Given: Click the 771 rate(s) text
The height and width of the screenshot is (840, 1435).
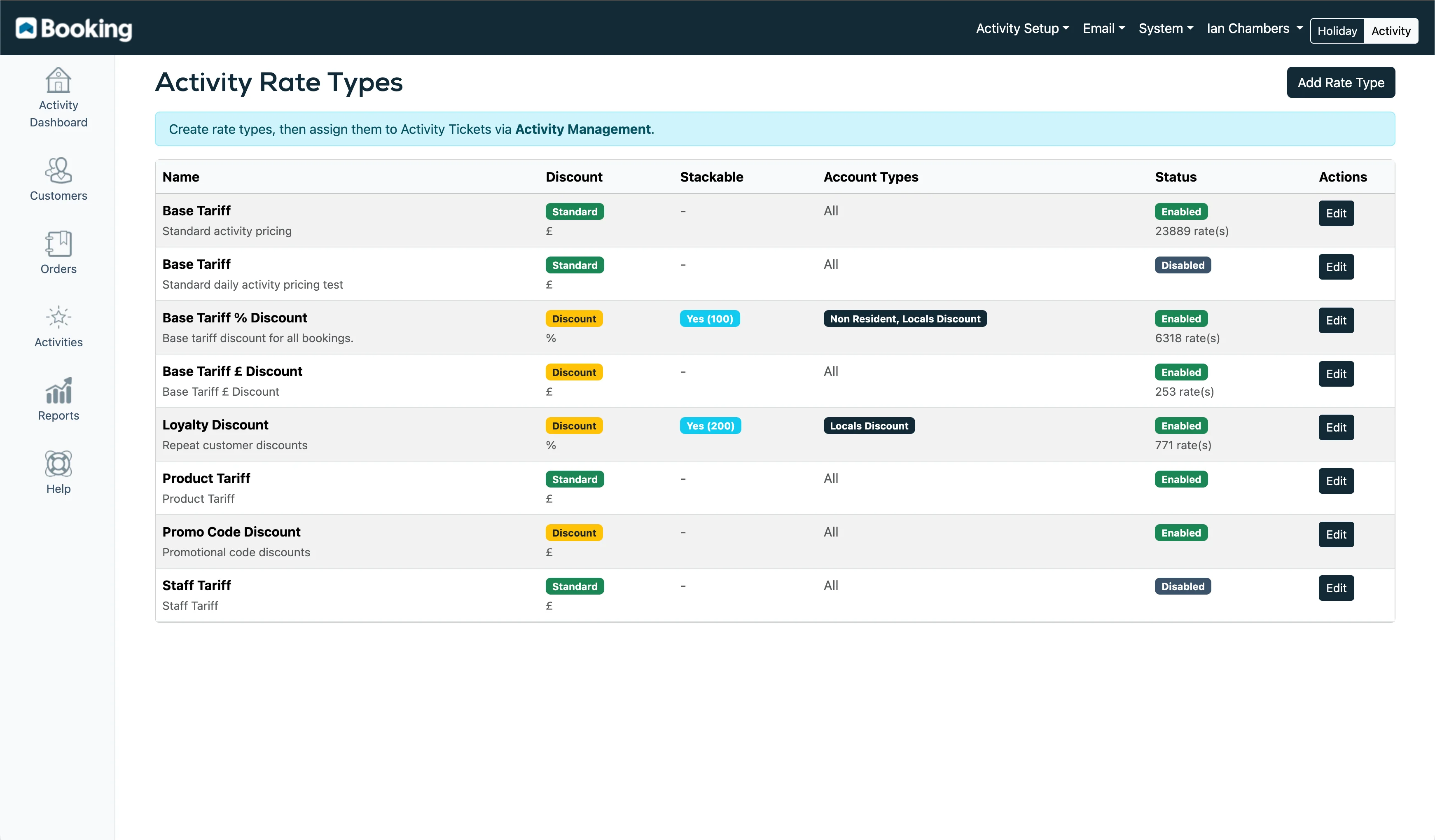Looking at the screenshot, I should coord(1183,445).
